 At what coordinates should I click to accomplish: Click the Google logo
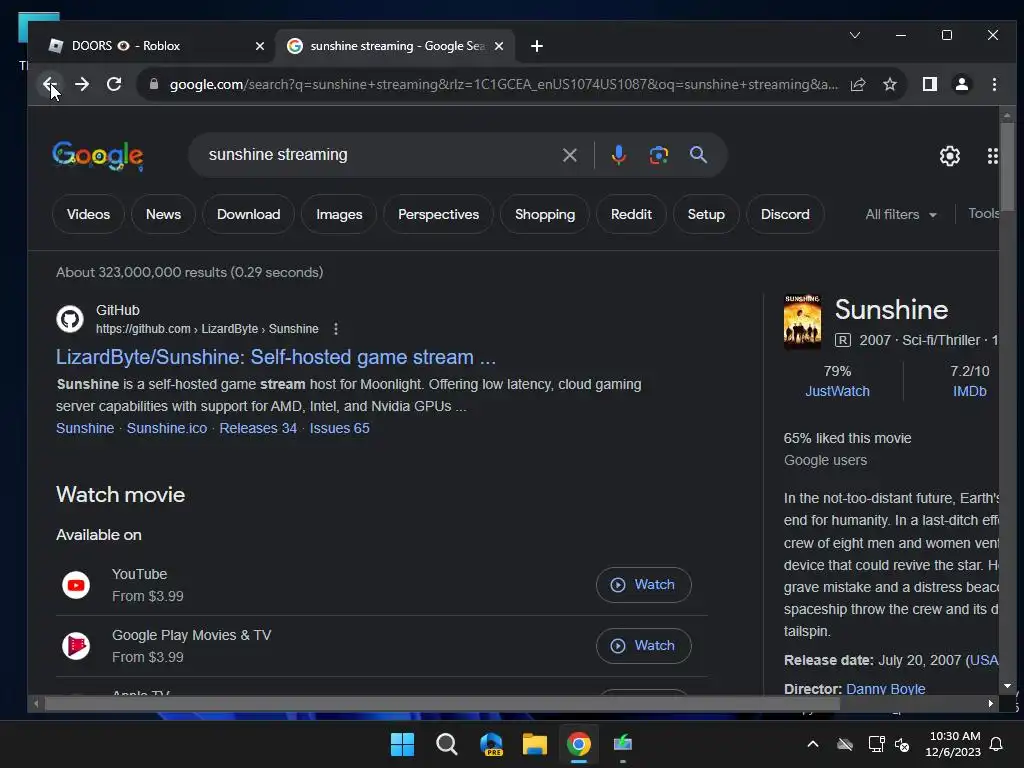tap(98, 155)
